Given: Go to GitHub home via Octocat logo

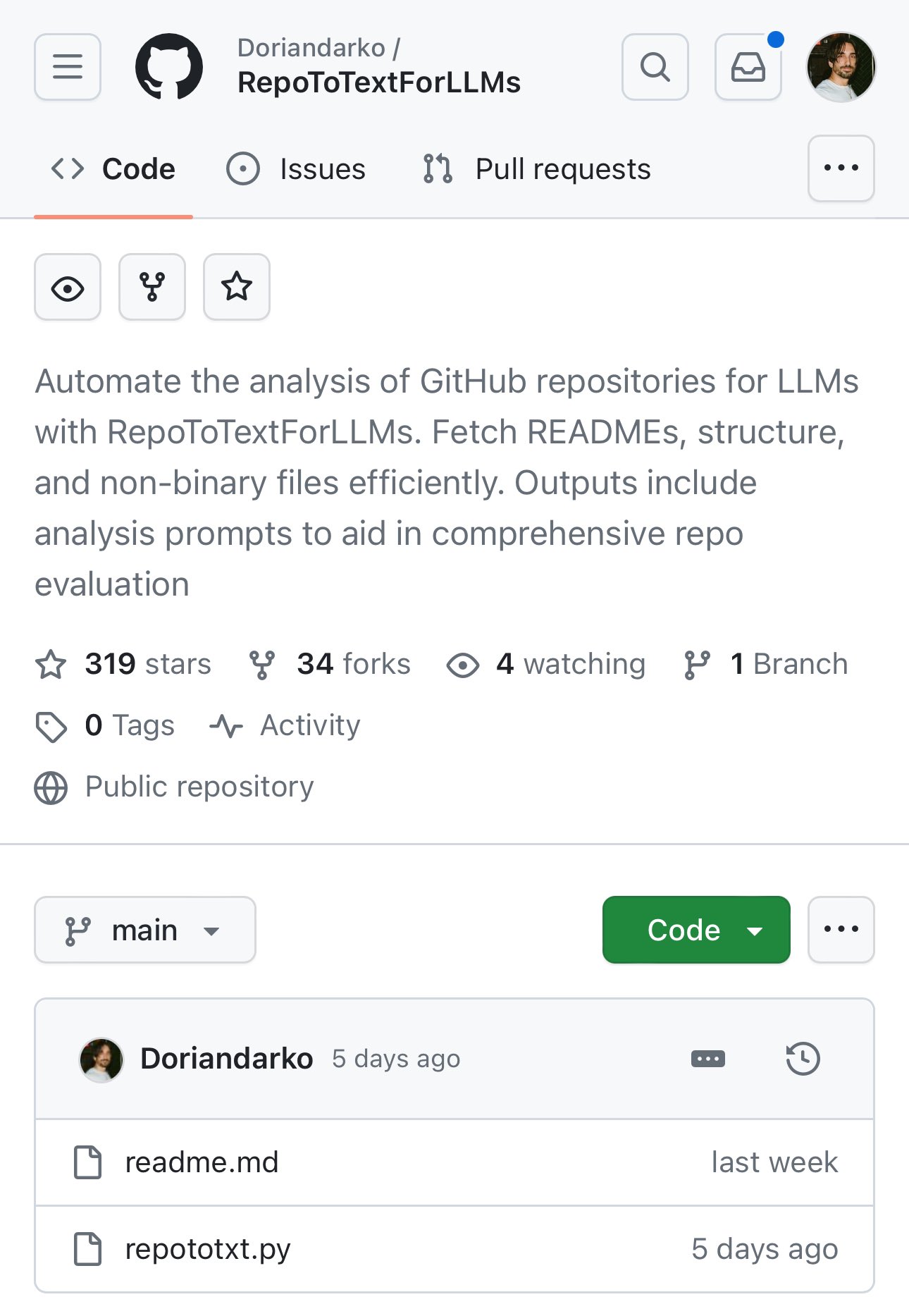Looking at the screenshot, I should click(x=169, y=67).
